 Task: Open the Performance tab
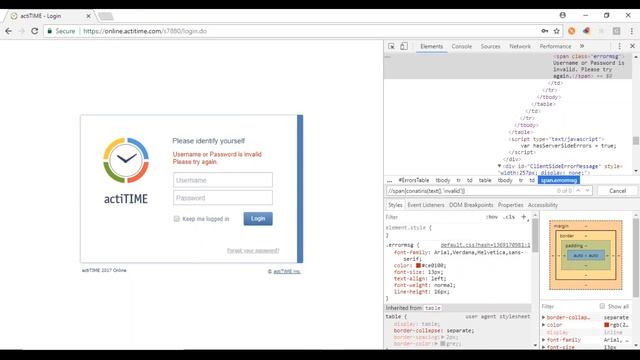[x=555, y=46]
